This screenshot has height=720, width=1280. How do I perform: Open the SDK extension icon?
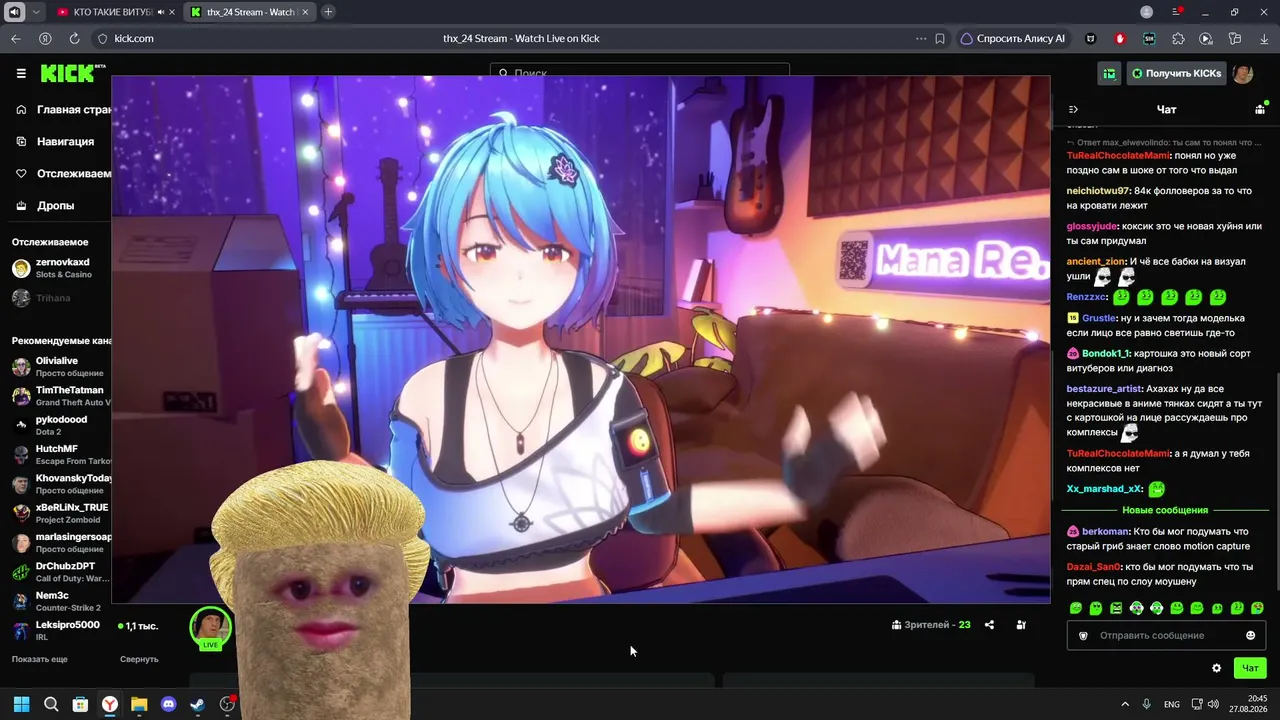[1149, 39]
